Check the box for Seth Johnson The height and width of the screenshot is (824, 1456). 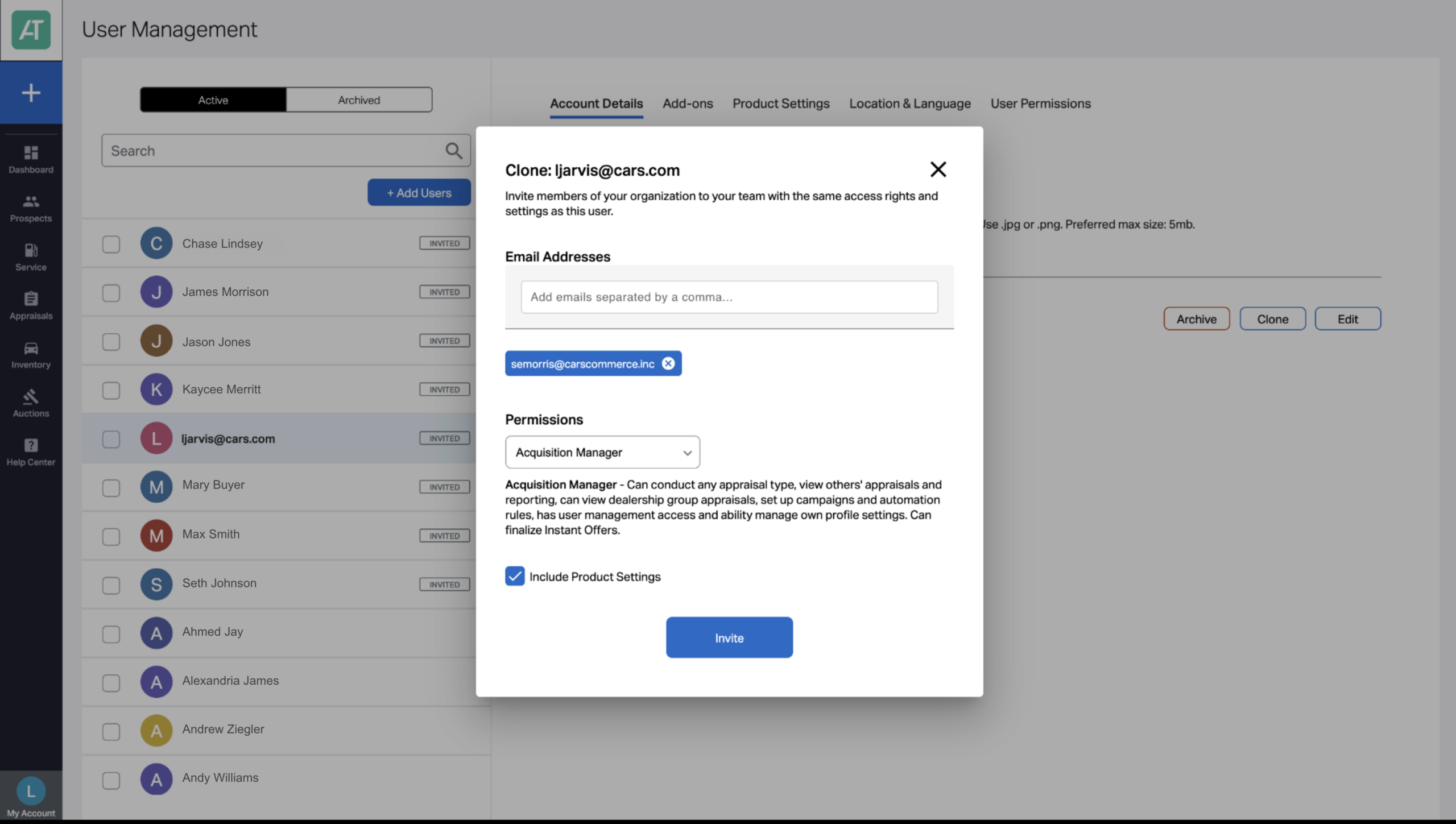111,585
